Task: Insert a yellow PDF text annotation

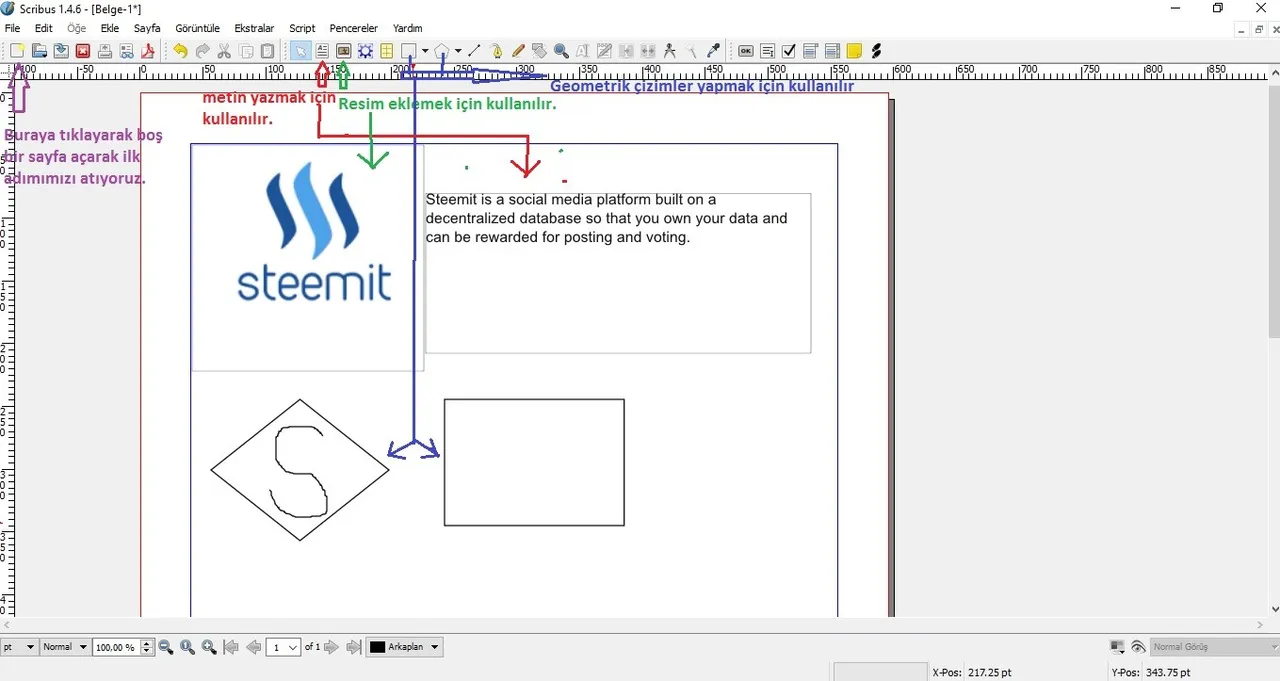Action: (854, 51)
